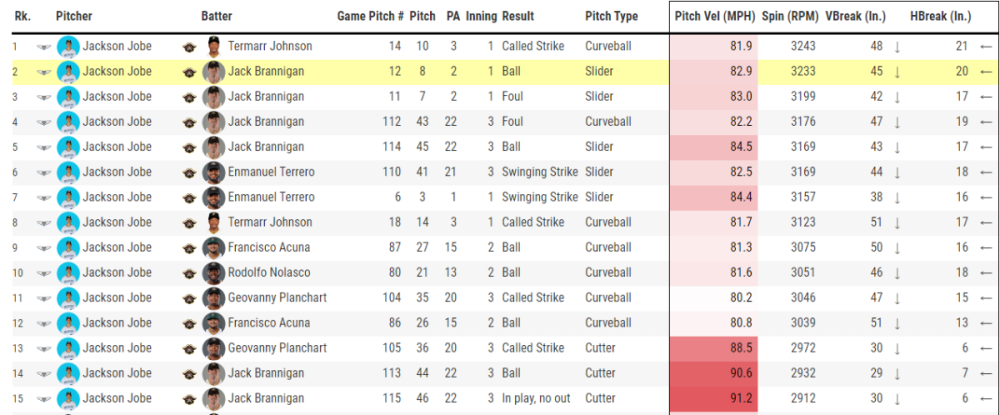Click team logo beside Enmanuel Terrero, row 6

click(x=190, y=172)
